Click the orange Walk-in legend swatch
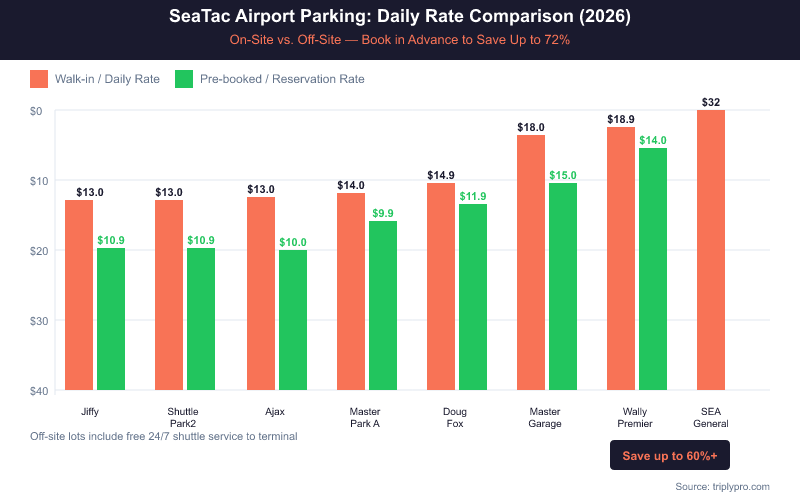Viewport: 800px width, 500px height. (x=40, y=79)
